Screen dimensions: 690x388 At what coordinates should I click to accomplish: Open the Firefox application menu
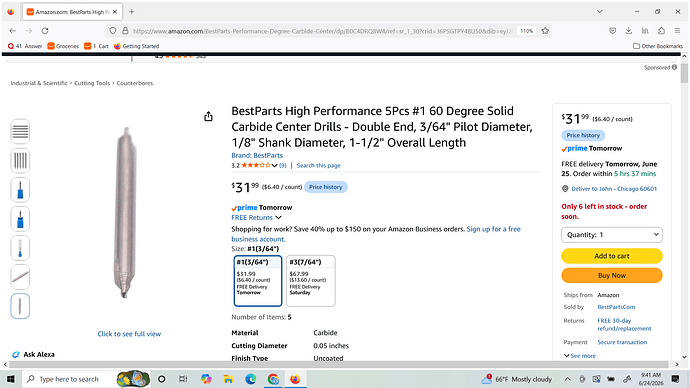(677, 31)
